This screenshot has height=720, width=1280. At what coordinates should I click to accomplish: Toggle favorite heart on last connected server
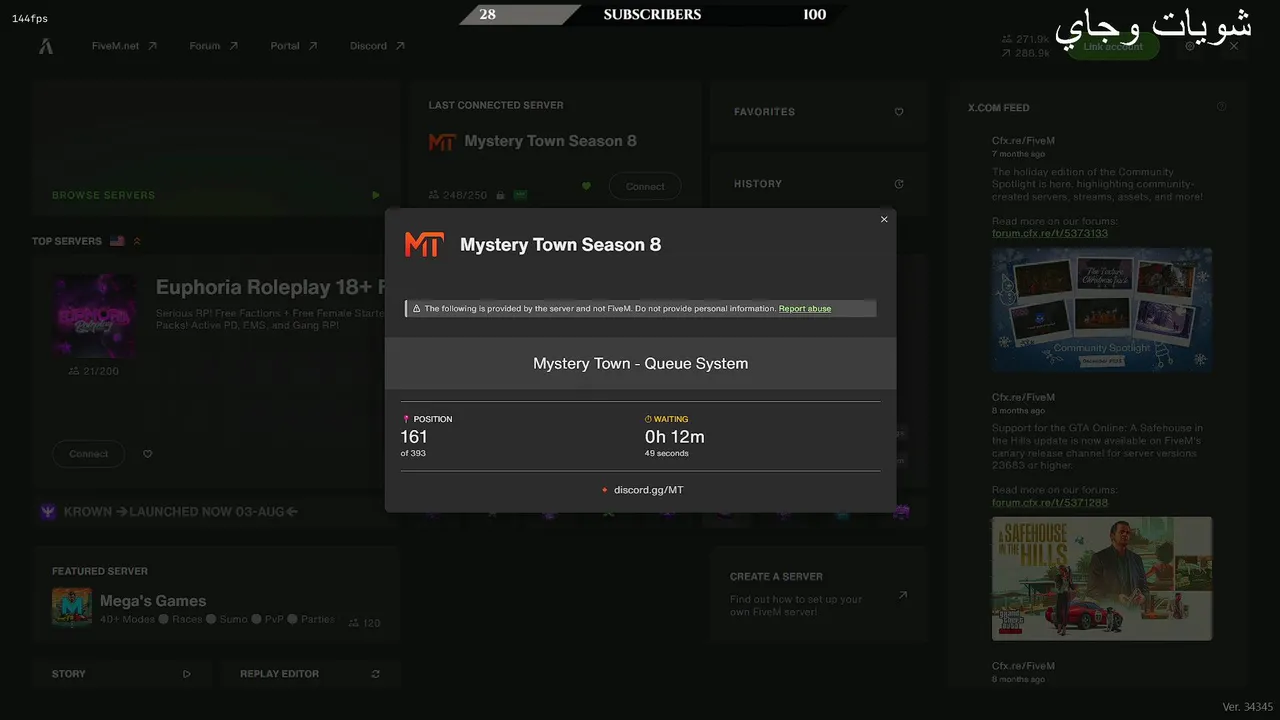coord(587,186)
